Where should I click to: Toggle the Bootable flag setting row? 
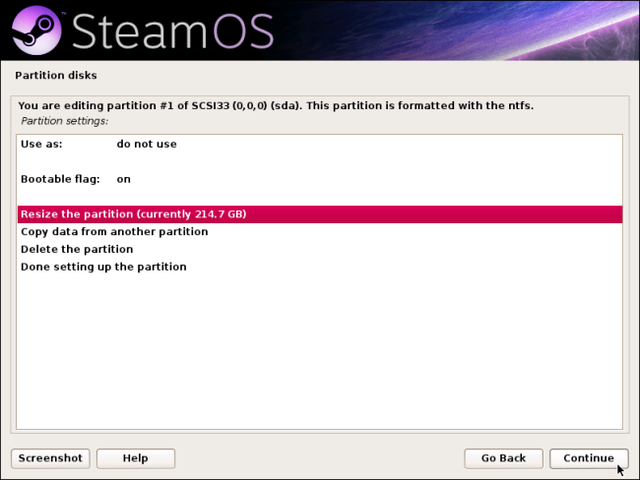click(x=320, y=179)
